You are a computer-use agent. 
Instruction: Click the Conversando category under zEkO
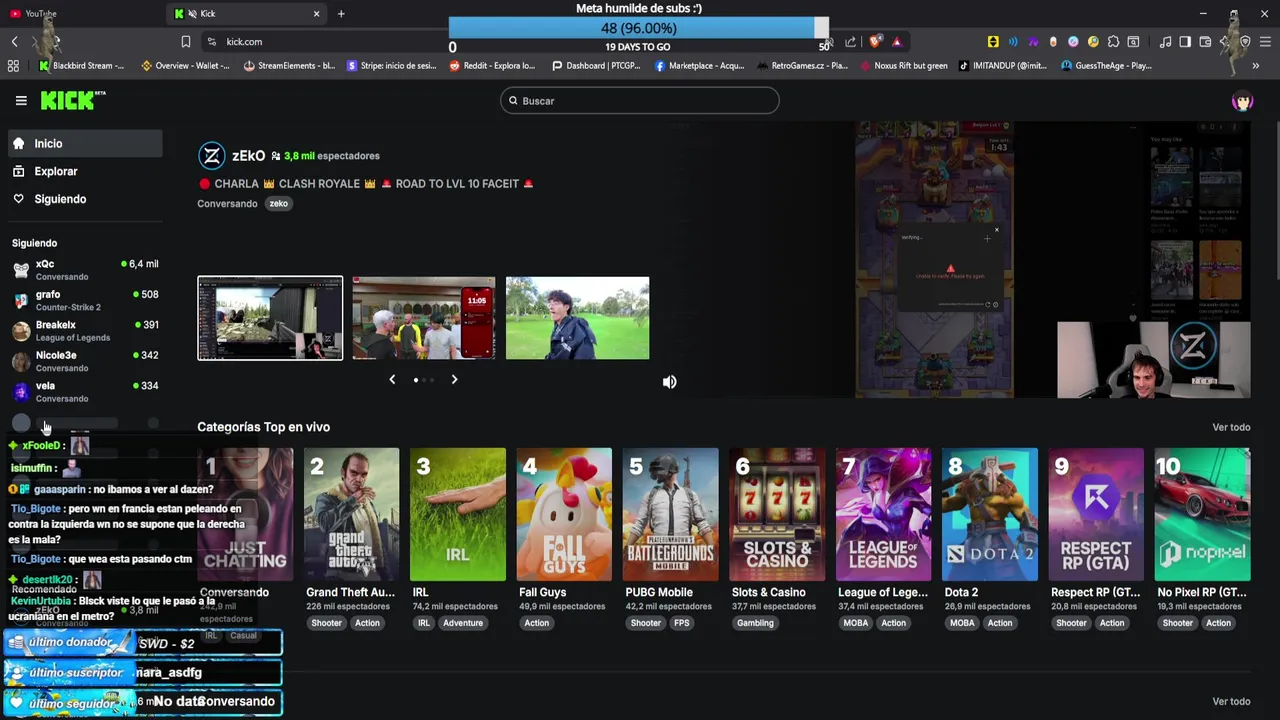227,204
